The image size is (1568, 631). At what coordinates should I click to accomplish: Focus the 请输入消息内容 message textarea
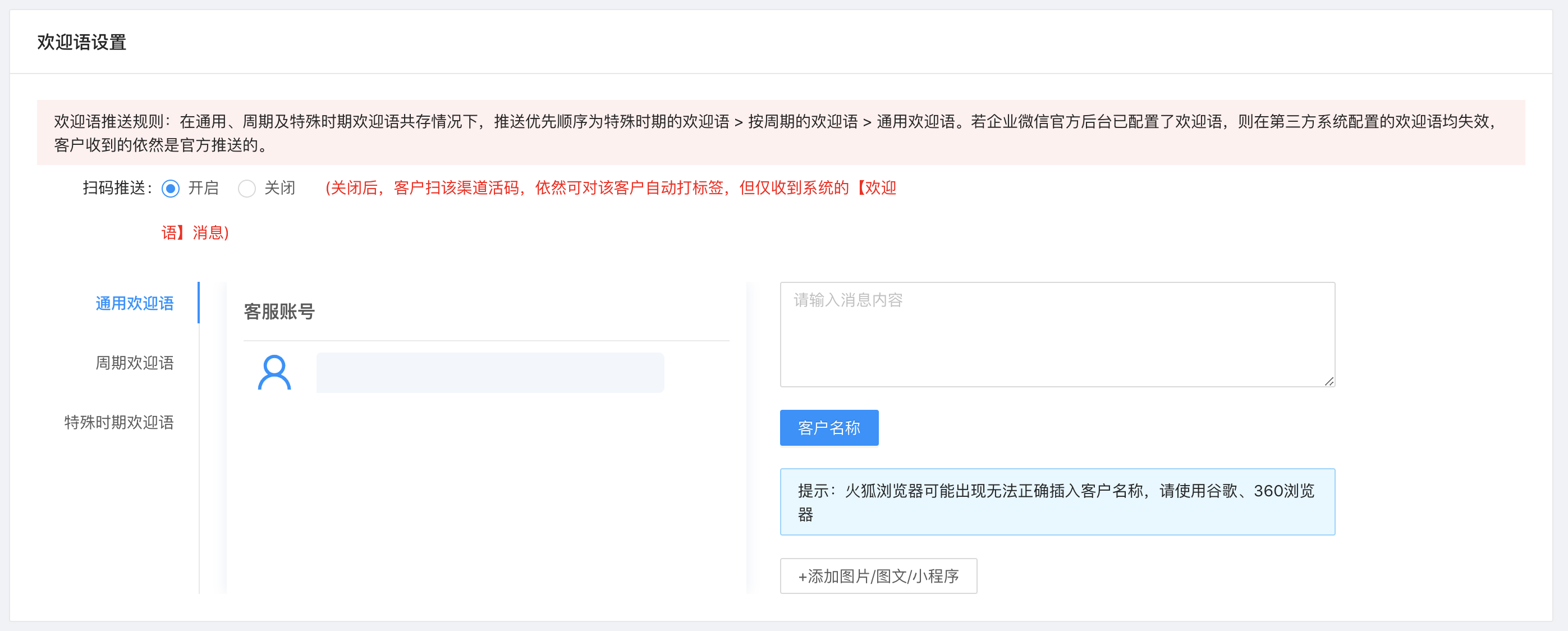tap(1057, 334)
